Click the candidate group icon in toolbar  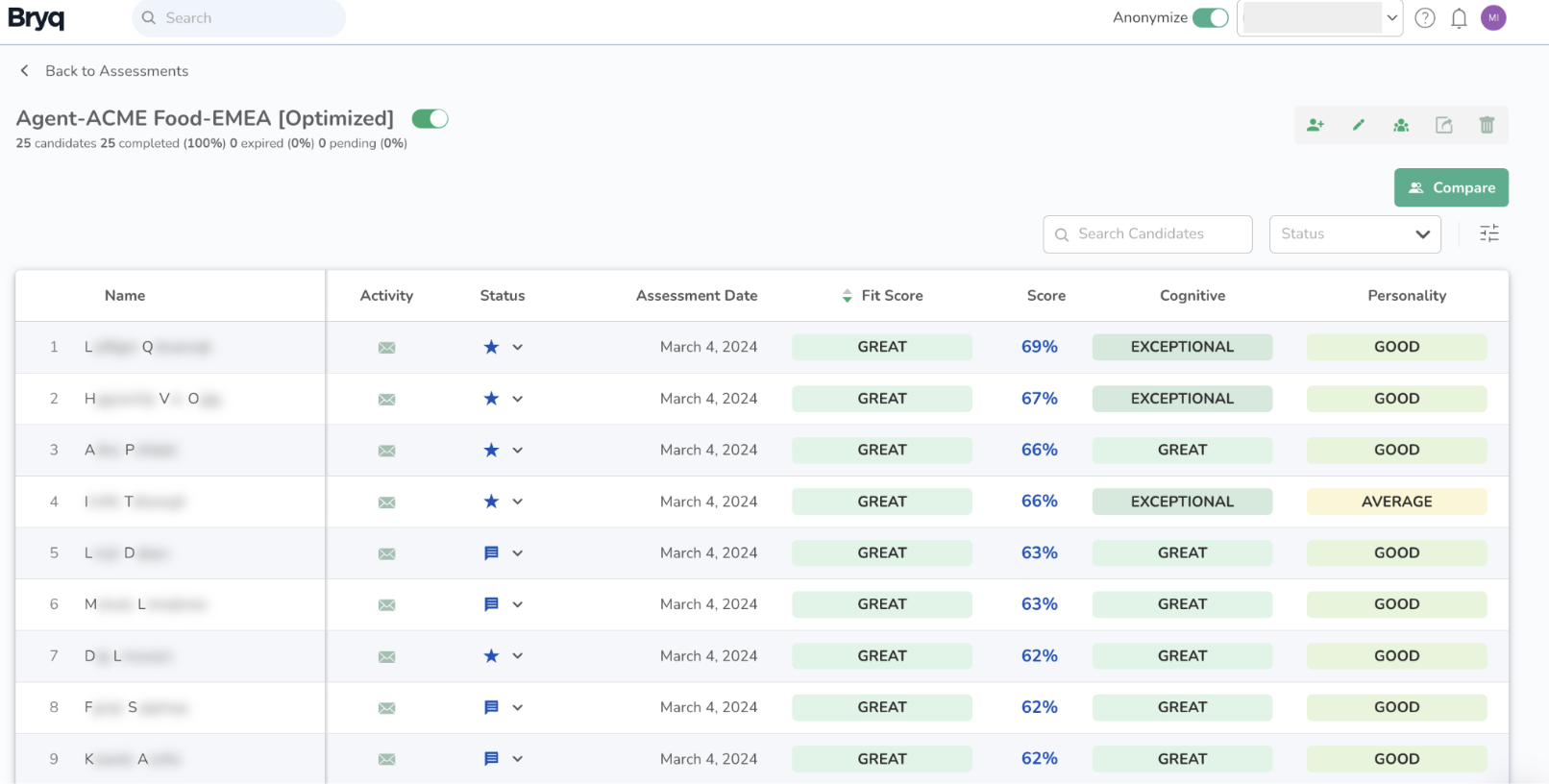point(1401,125)
